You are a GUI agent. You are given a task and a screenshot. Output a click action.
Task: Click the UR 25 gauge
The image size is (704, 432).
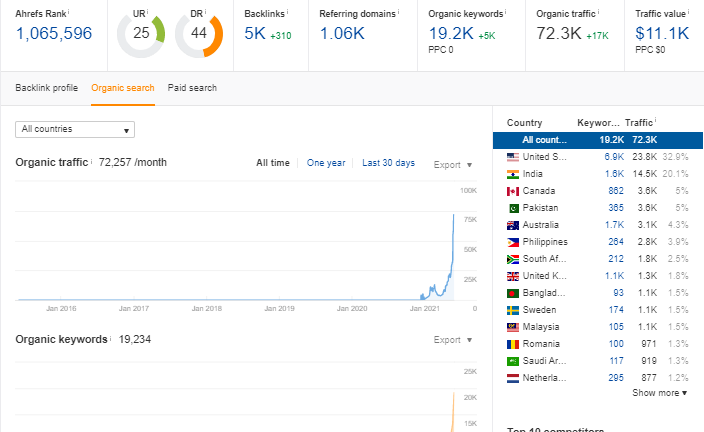coord(141,34)
